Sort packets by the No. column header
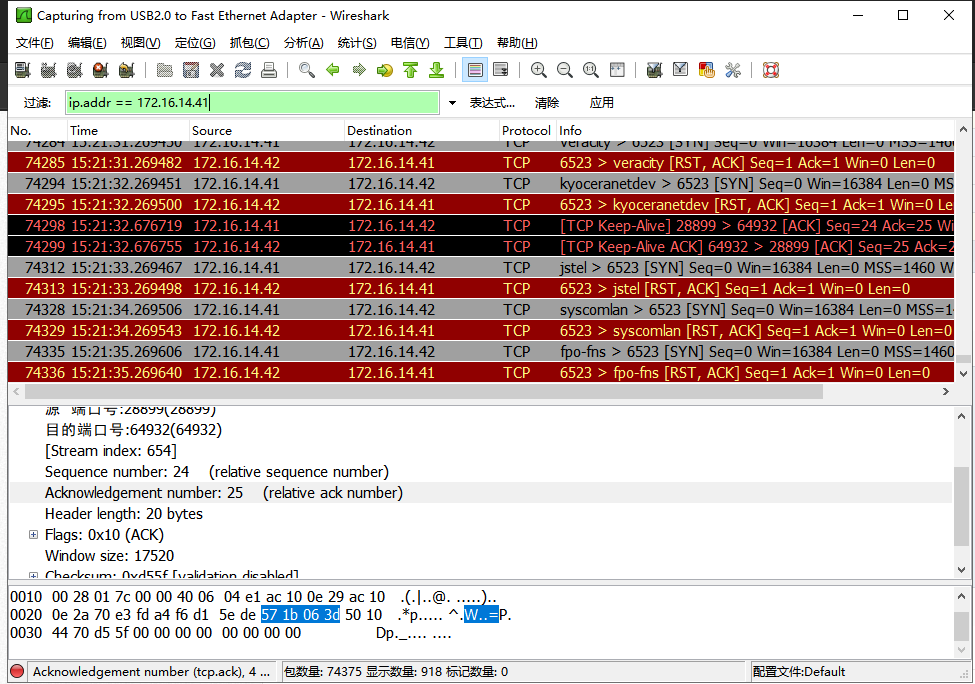The width and height of the screenshot is (975, 684). tap(37, 131)
